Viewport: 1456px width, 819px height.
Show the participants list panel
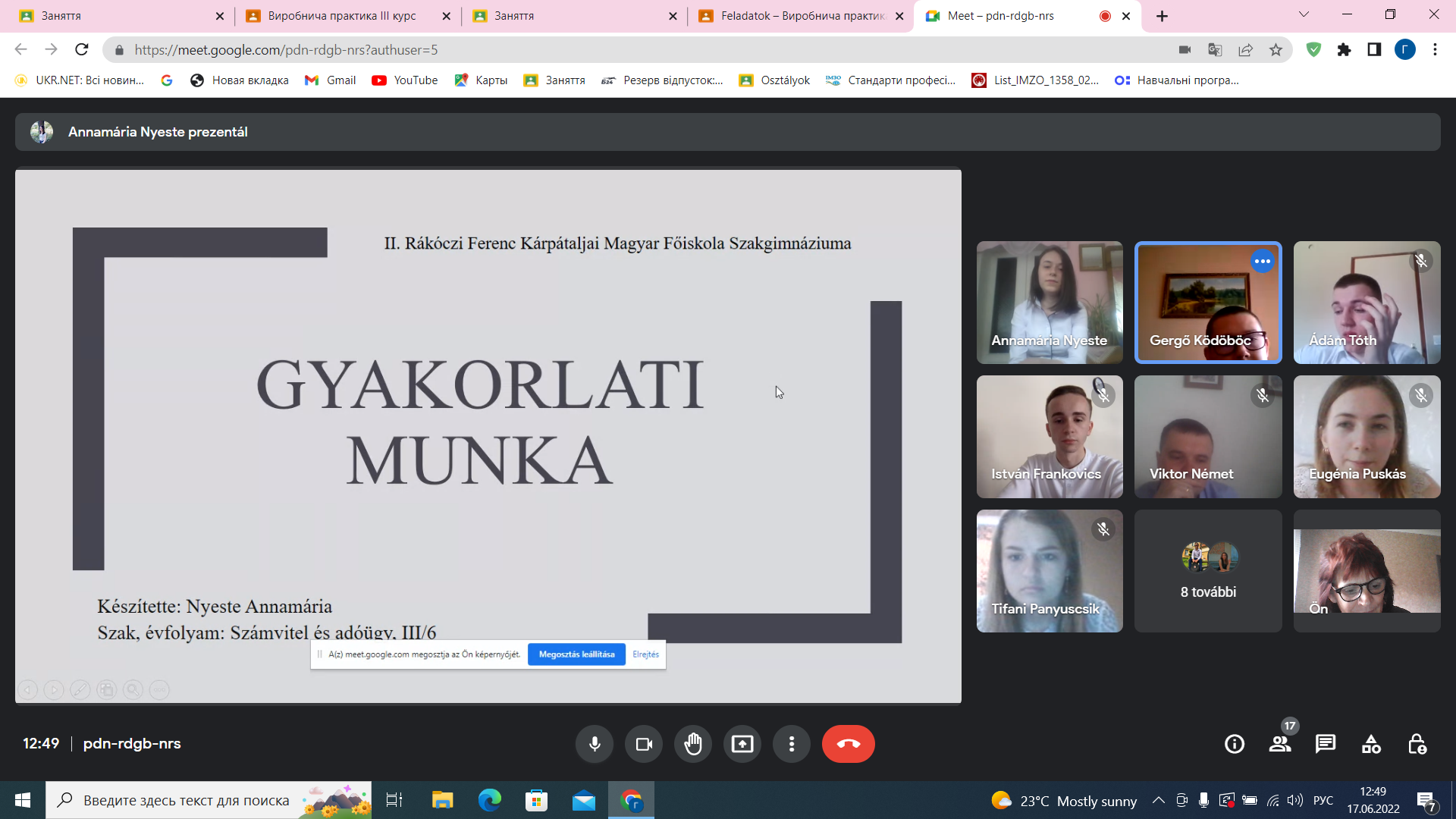coord(1280,744)
